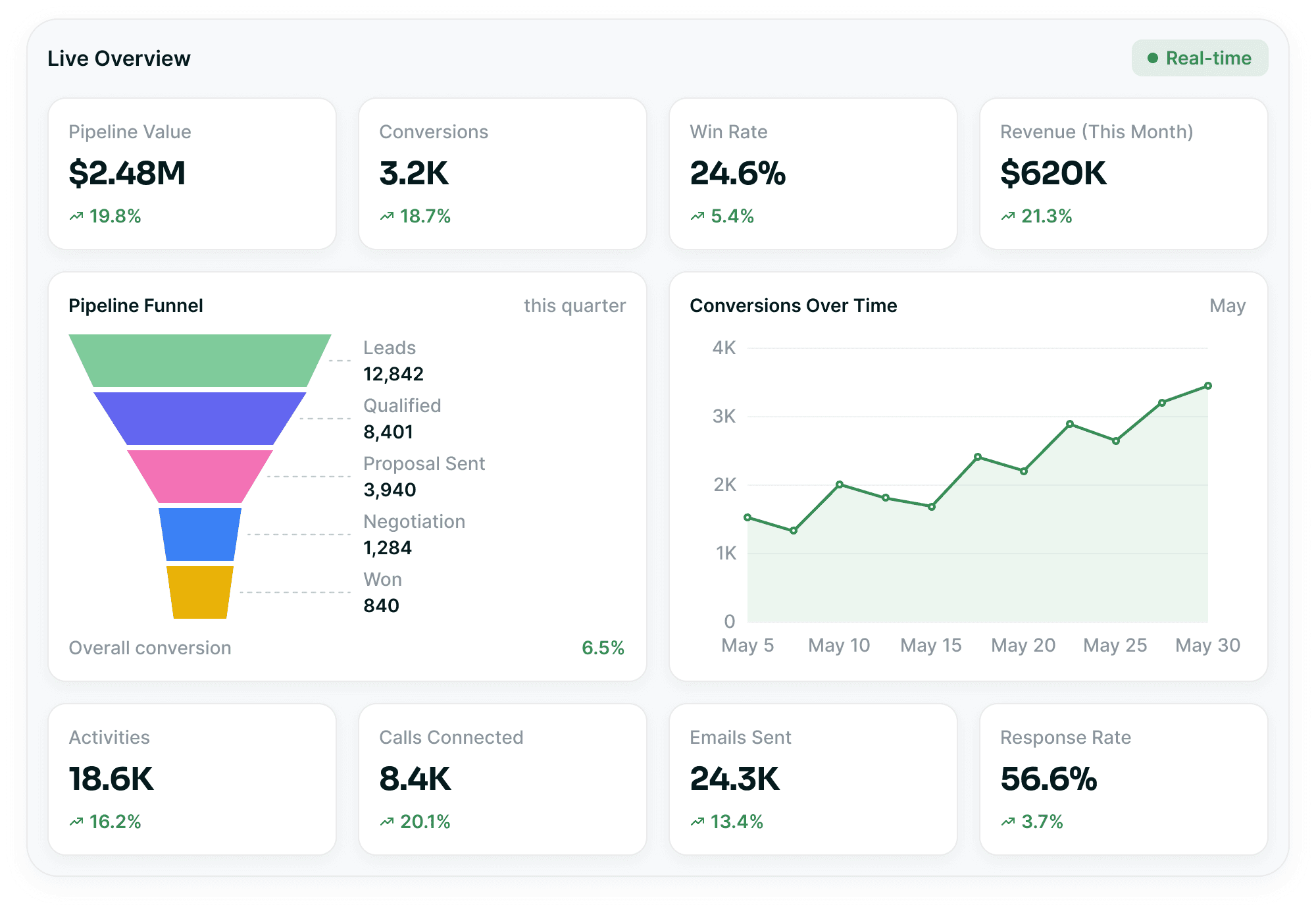Click the Won 840 value
1316x911 pixels.
tap(382, 606)
